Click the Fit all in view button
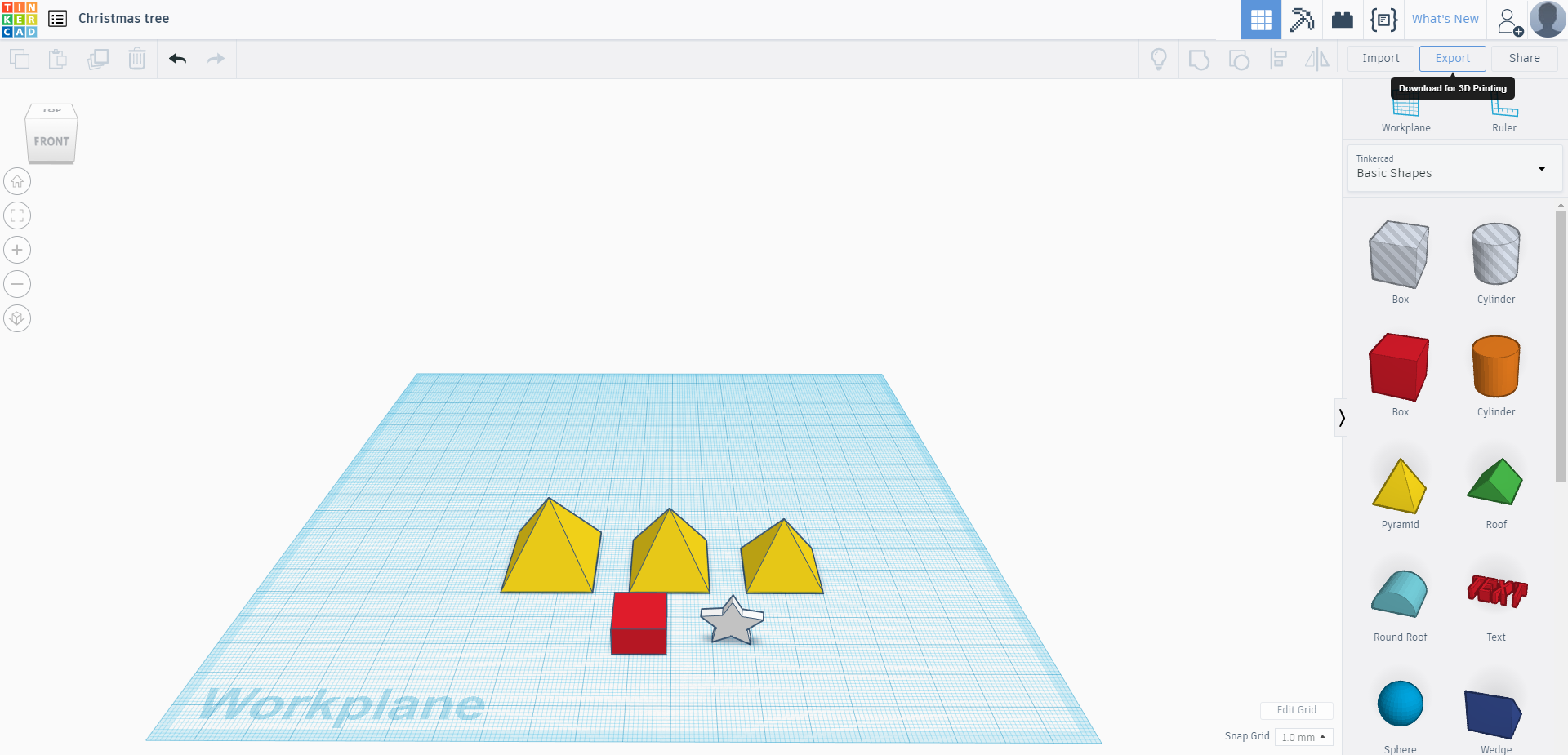The image size is (1568, 755). [17, 215]
